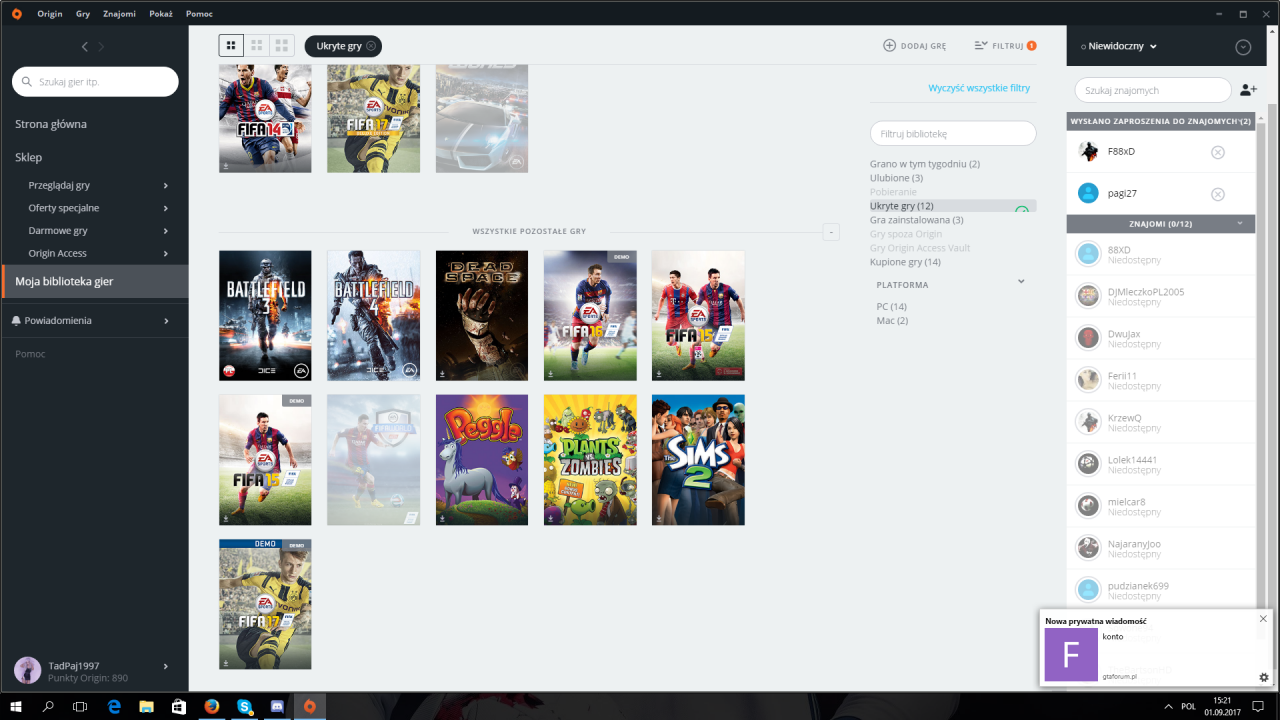Viewport: 1280px width, 720px height.
Task: Open Origin menu
Action: [50, 14]
